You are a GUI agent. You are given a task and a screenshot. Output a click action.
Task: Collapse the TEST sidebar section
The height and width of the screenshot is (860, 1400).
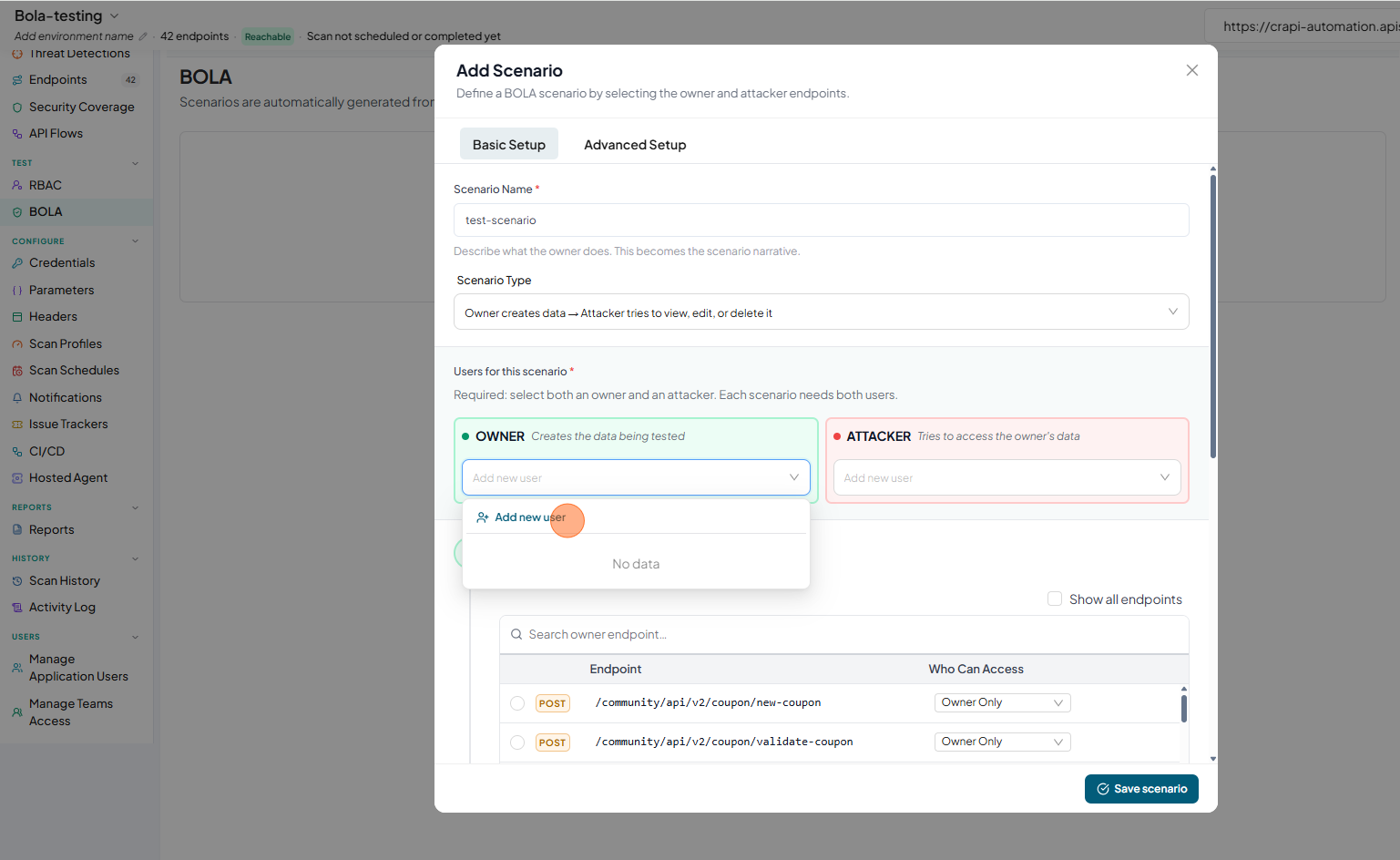(x=136, y=163)
